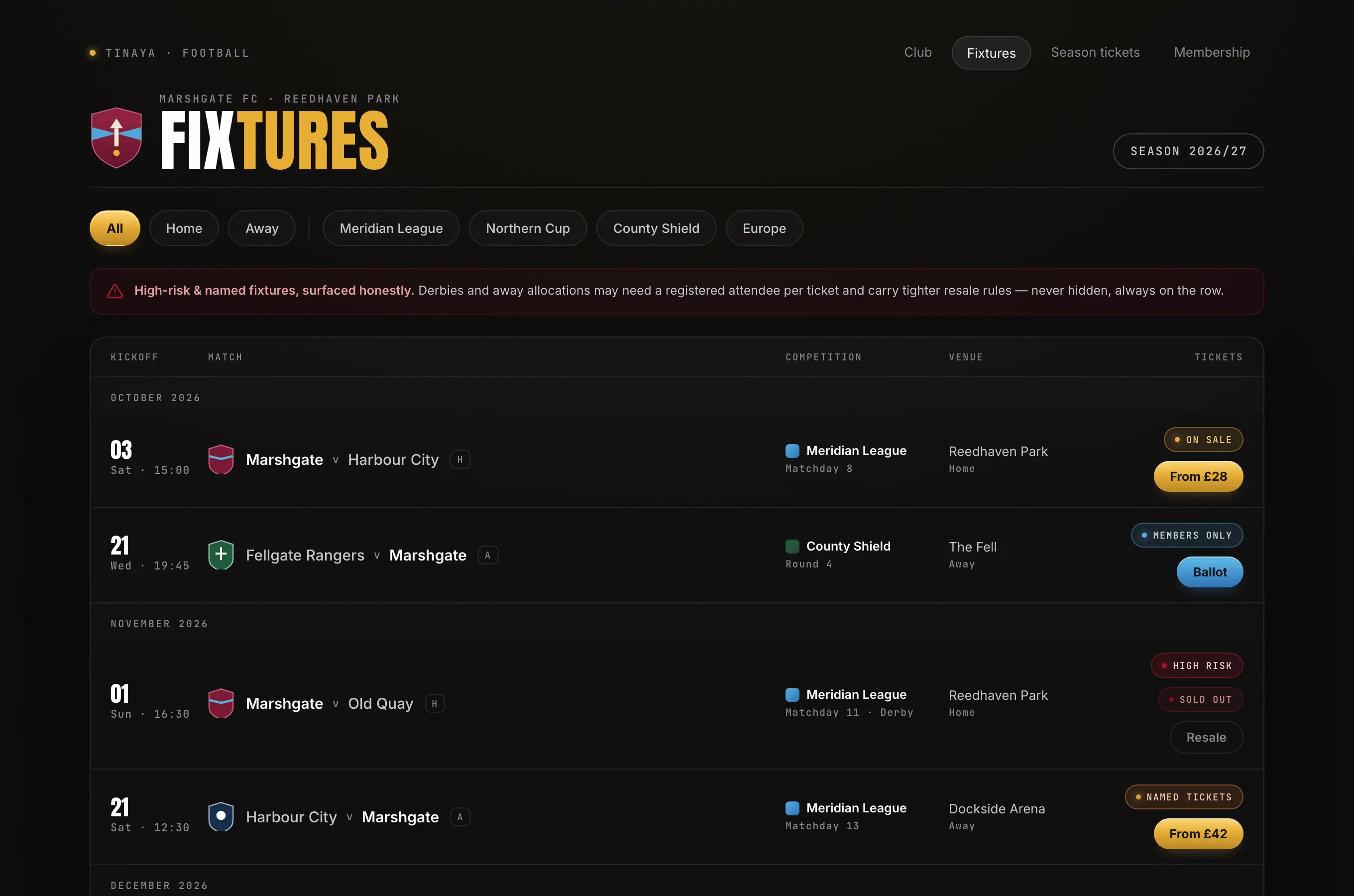This screenshot has width=1354, height=896.
Task: Click the navy Harbour City crest in the away row
Action: click(221, 816)
